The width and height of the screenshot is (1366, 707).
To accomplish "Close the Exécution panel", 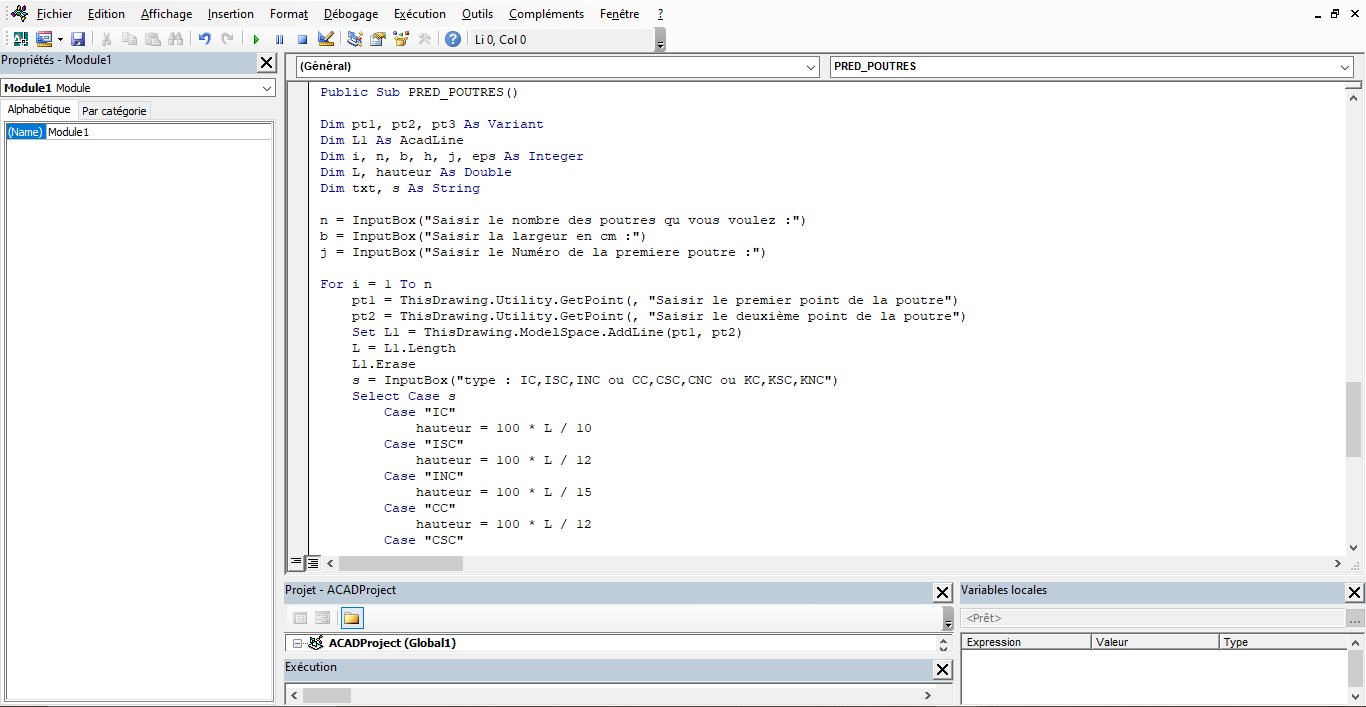I will 942,670.
